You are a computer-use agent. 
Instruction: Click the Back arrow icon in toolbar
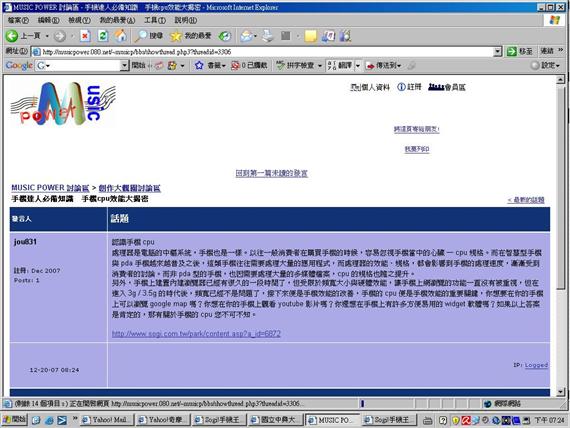tap(12, 36)
